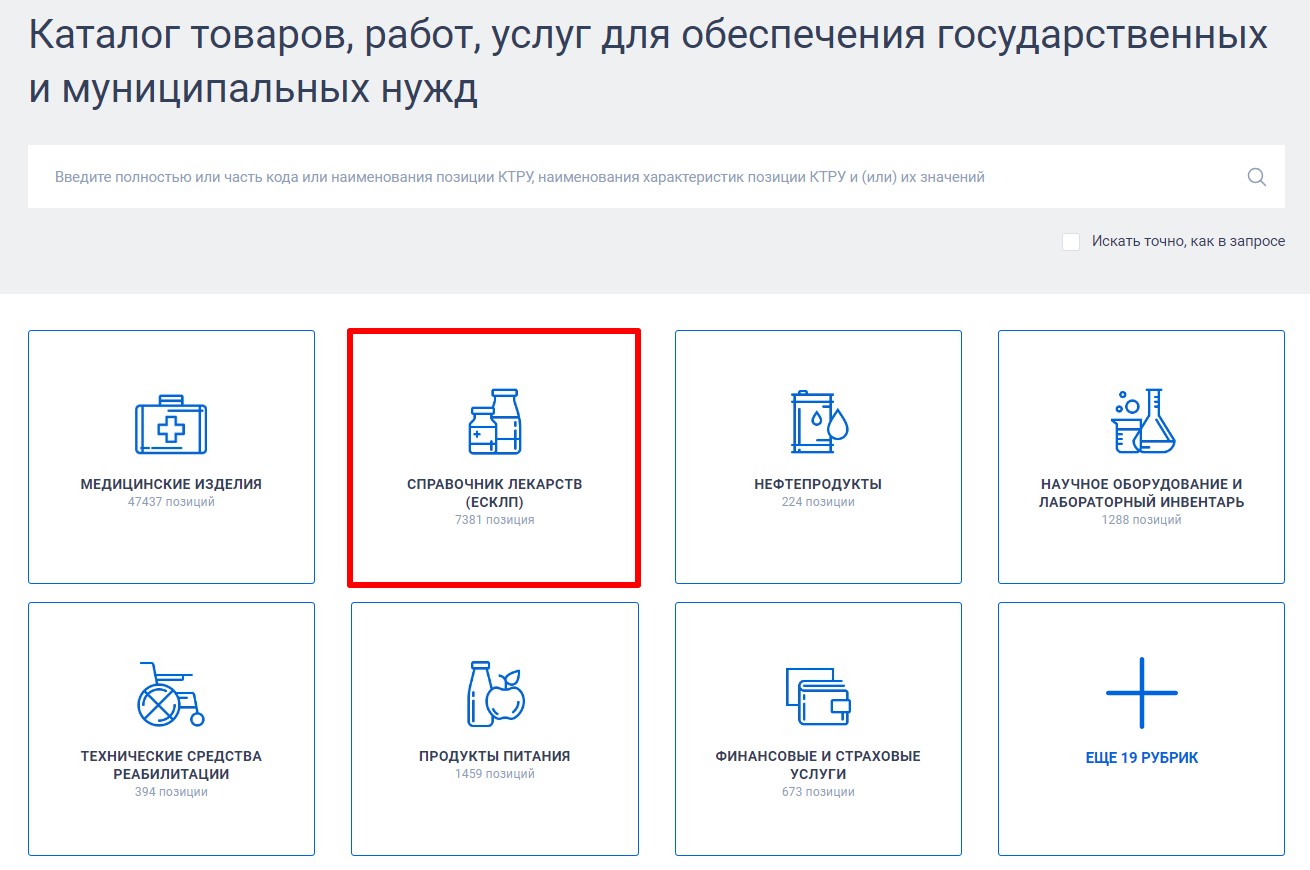
Task: Open the Продукты питания category tile
Action: (493, 728)
